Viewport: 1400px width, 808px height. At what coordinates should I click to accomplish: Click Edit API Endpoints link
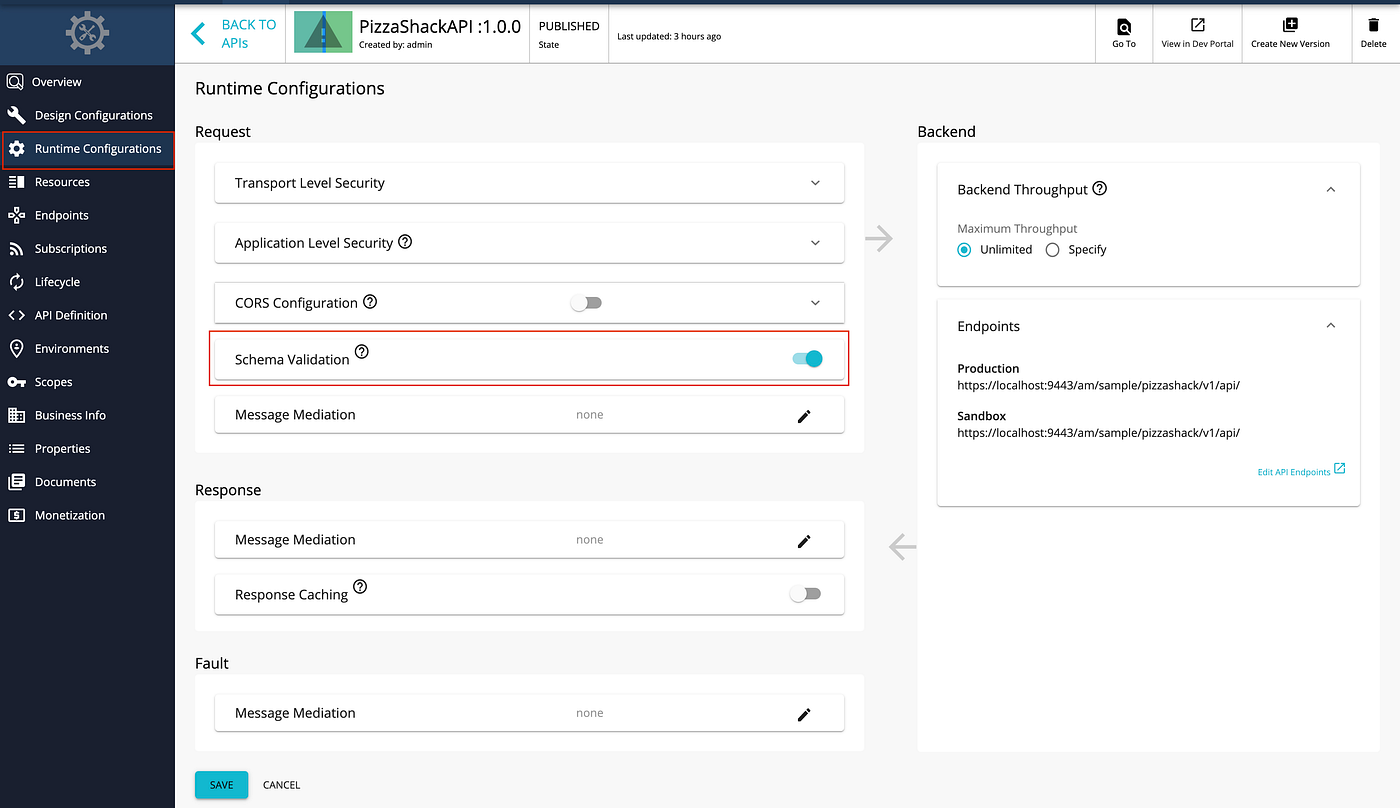tap(1294, 470)
